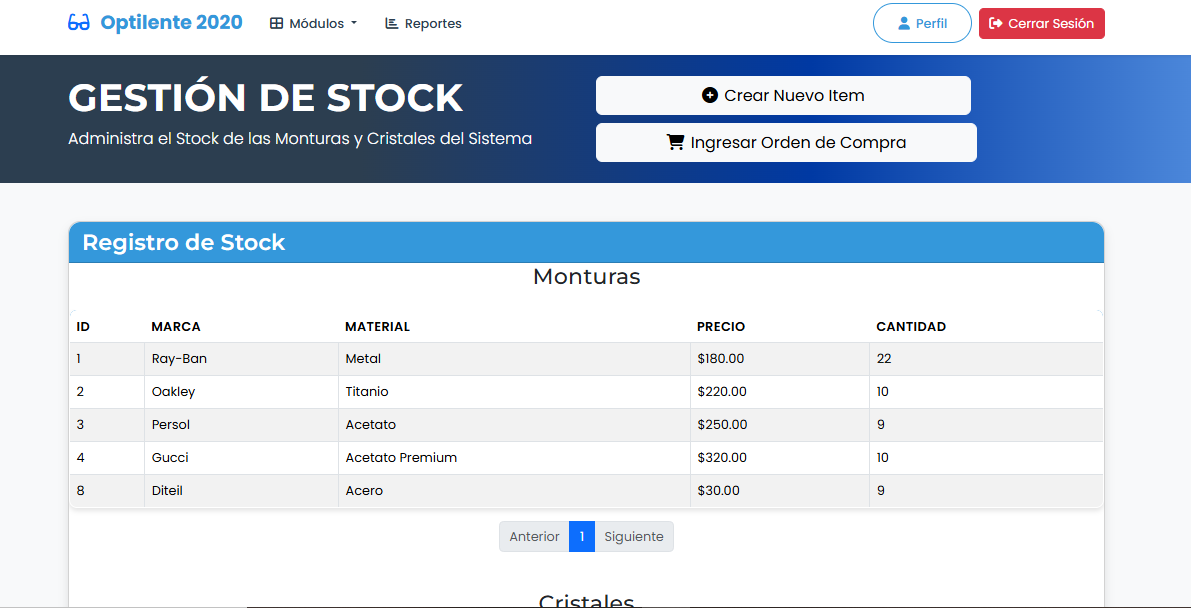Viewport: 1191px width, 608px height.
Task: Click the PRECIO column header
Action: click(780, 327)
